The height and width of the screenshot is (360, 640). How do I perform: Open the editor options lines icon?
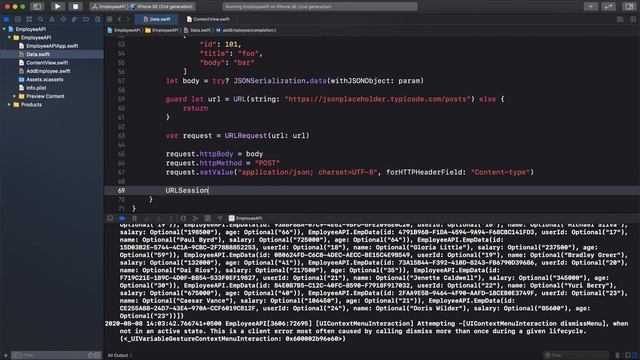click(x=620, y=19)
